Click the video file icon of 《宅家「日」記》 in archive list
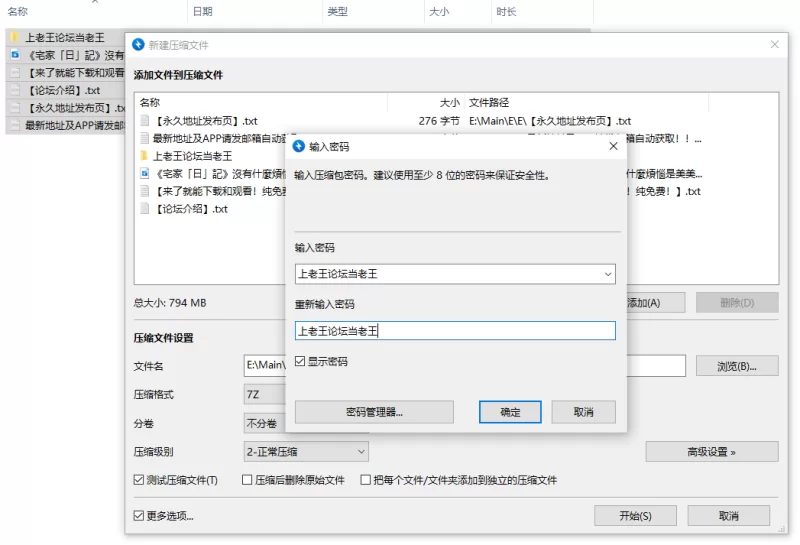 pos(144,174)
